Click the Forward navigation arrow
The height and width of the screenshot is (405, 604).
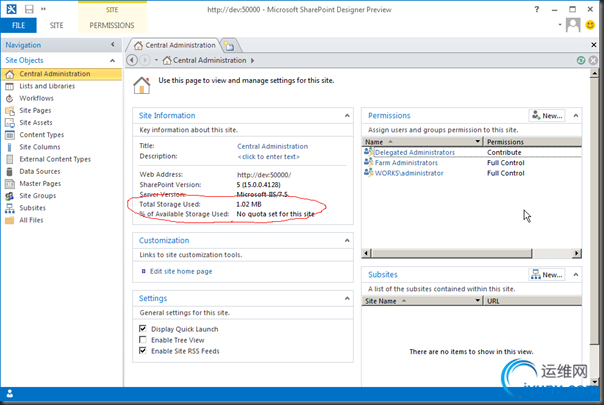[x=145, y=60]
